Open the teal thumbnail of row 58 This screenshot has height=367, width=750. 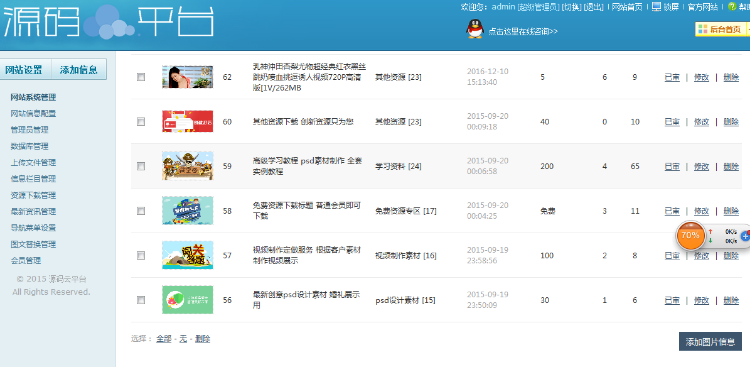[188, 211]
